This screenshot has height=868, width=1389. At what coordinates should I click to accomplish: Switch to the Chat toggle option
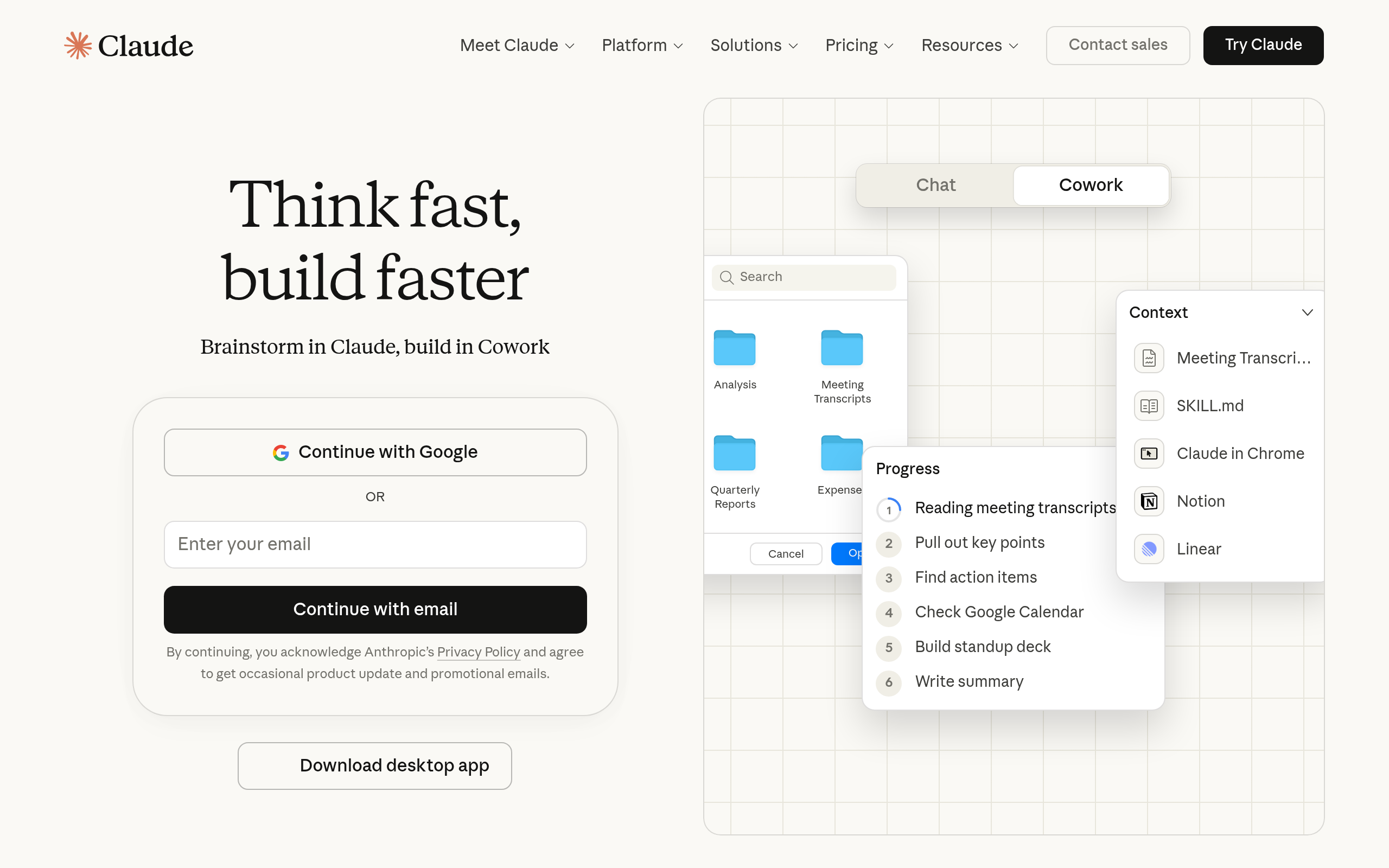pyautogui.click(x=935, y=185)
